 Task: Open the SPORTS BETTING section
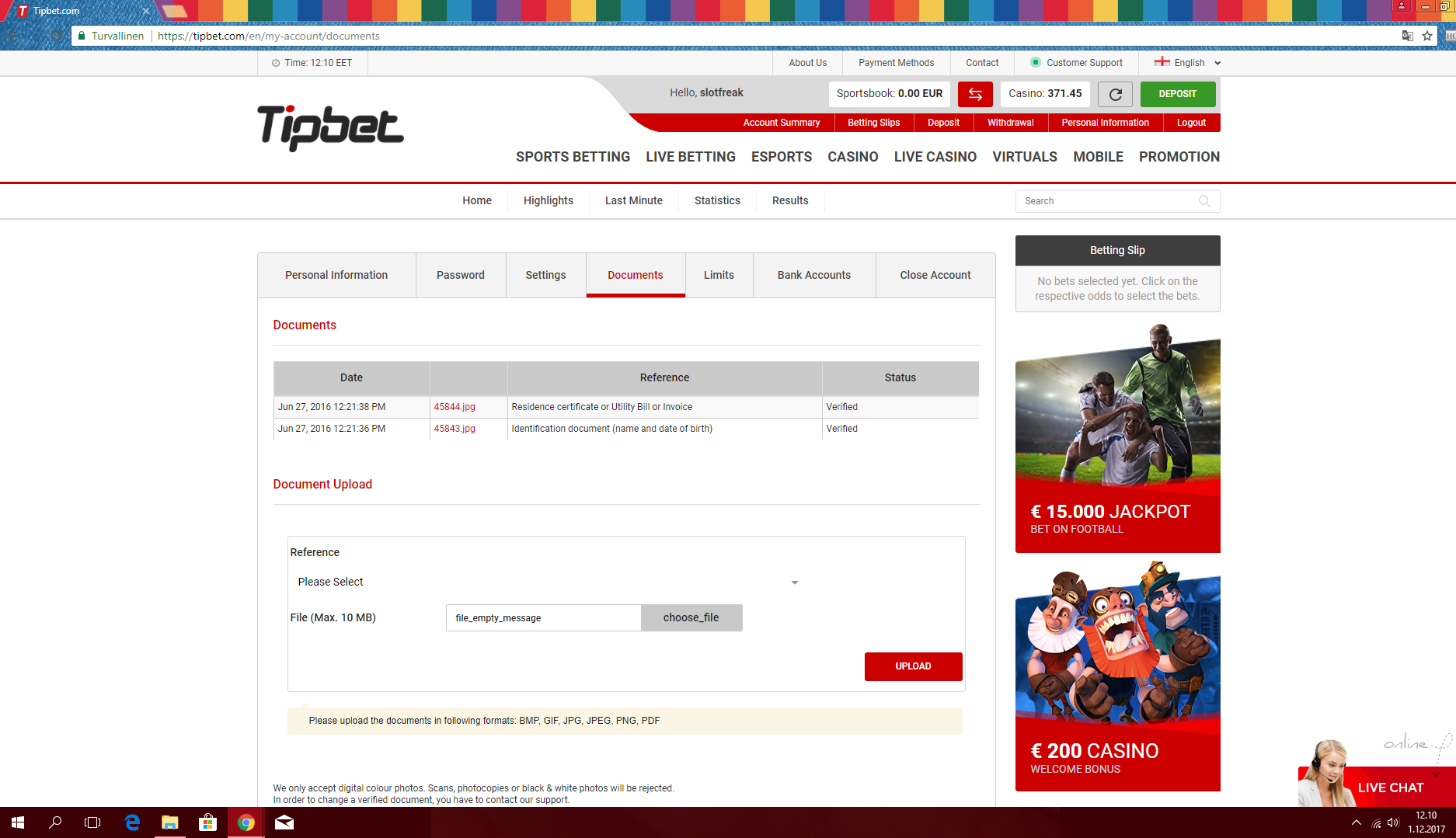pyautogui.click(x=573, y=157)
